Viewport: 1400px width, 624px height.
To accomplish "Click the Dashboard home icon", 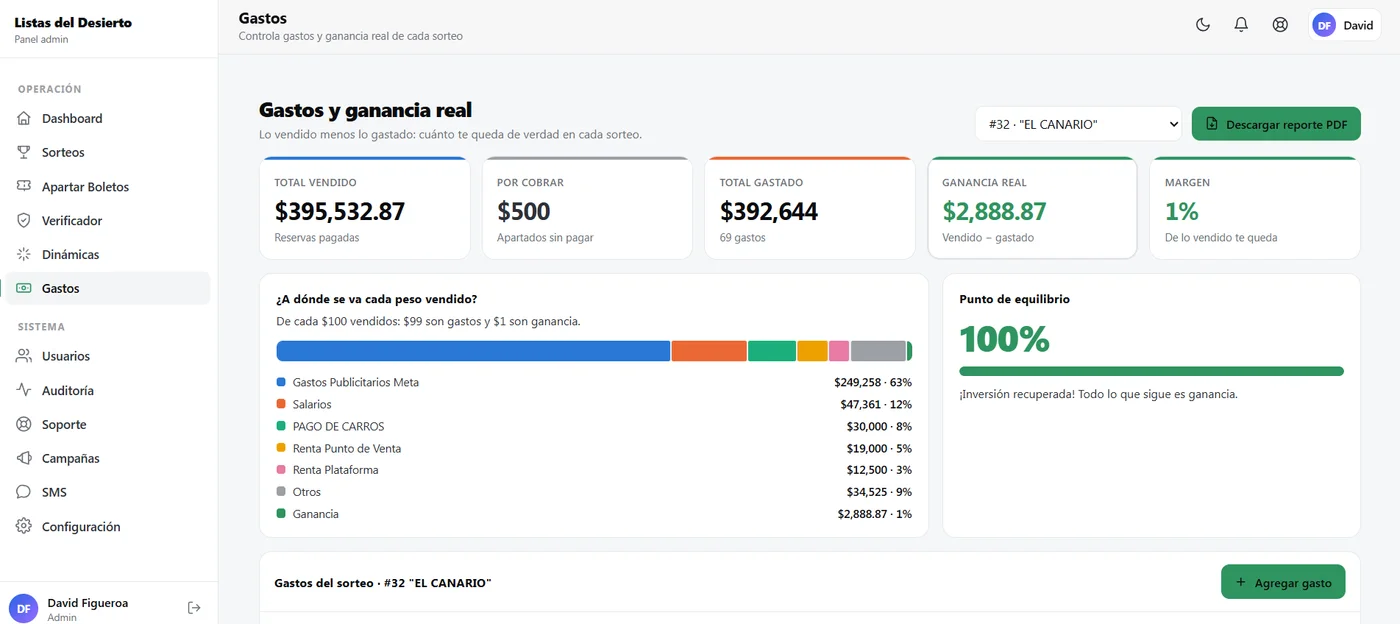I will pyautogui.click(x=24, y=118).
